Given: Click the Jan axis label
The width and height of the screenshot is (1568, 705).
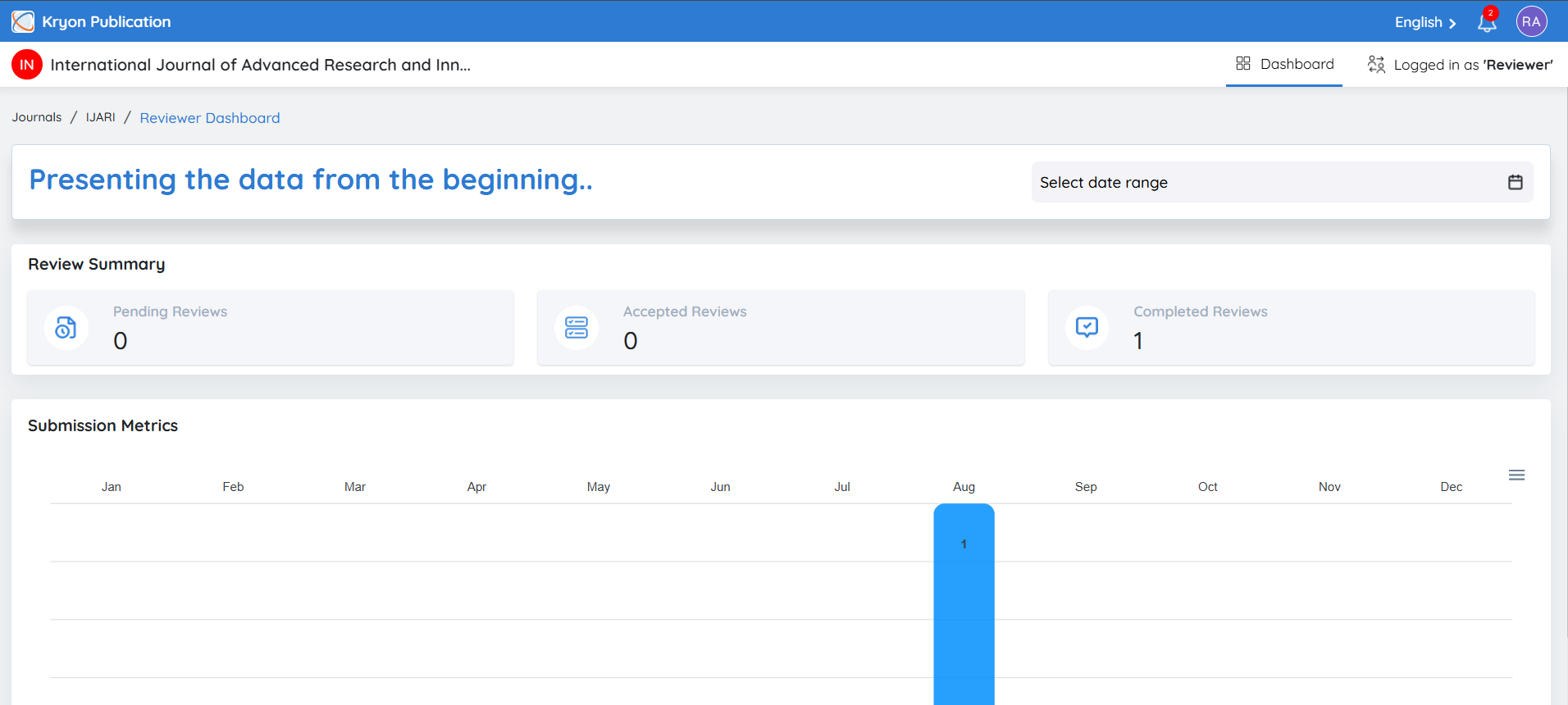Looking at the screenshot, I should tap(112, 487).
